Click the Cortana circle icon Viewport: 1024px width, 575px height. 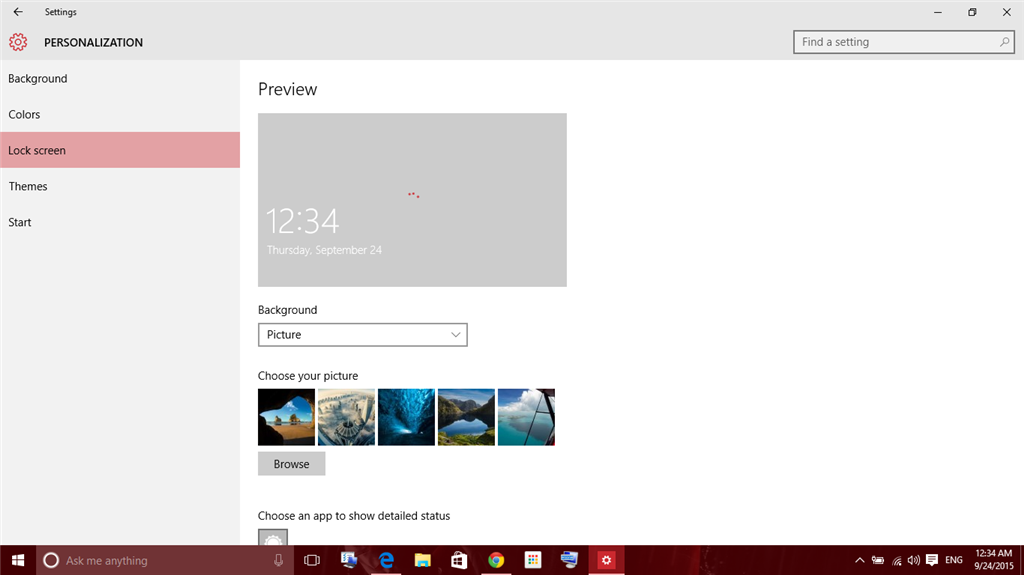[51, 560]
